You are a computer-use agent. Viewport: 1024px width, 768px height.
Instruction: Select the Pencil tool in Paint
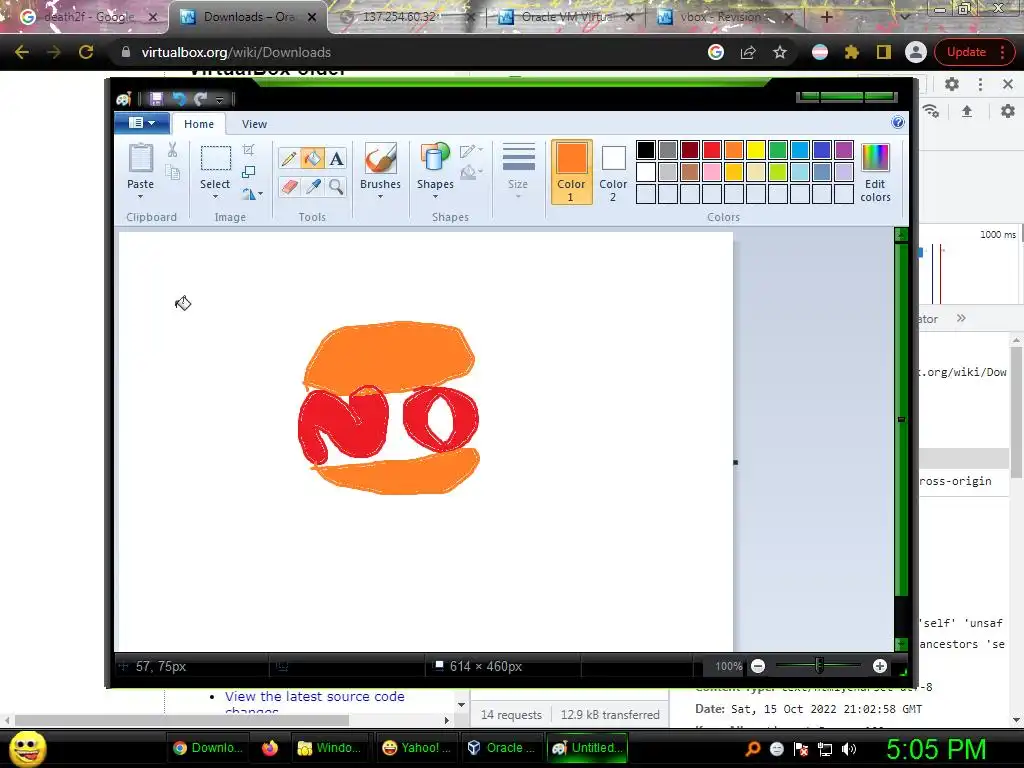289,159
